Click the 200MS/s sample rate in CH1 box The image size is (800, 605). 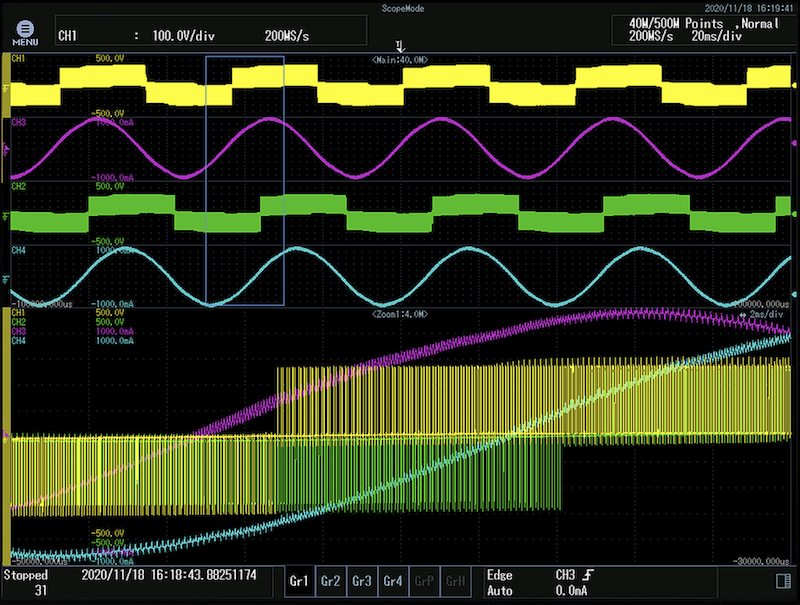click(287, 36)
